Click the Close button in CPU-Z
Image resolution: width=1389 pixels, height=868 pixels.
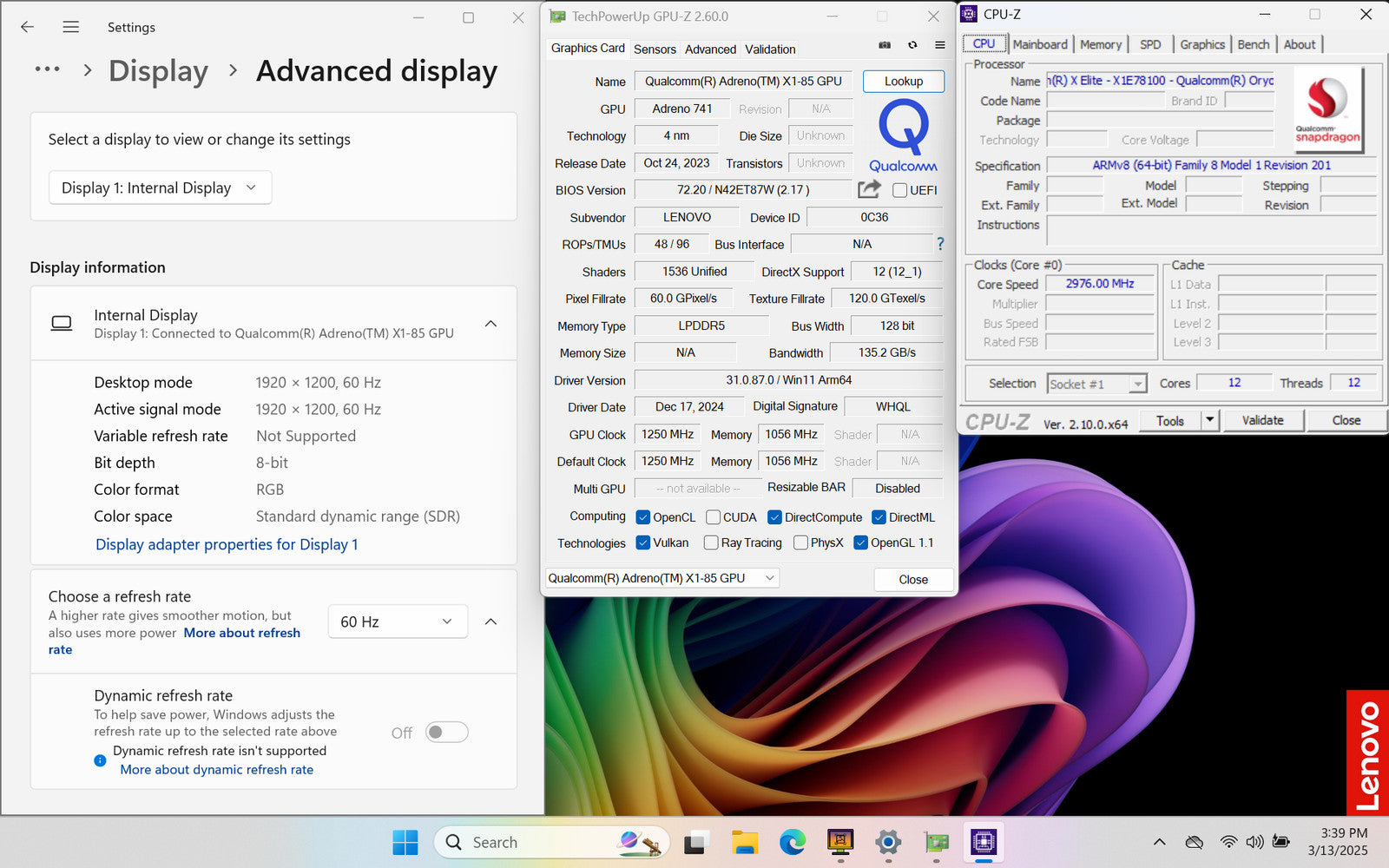1346,420
